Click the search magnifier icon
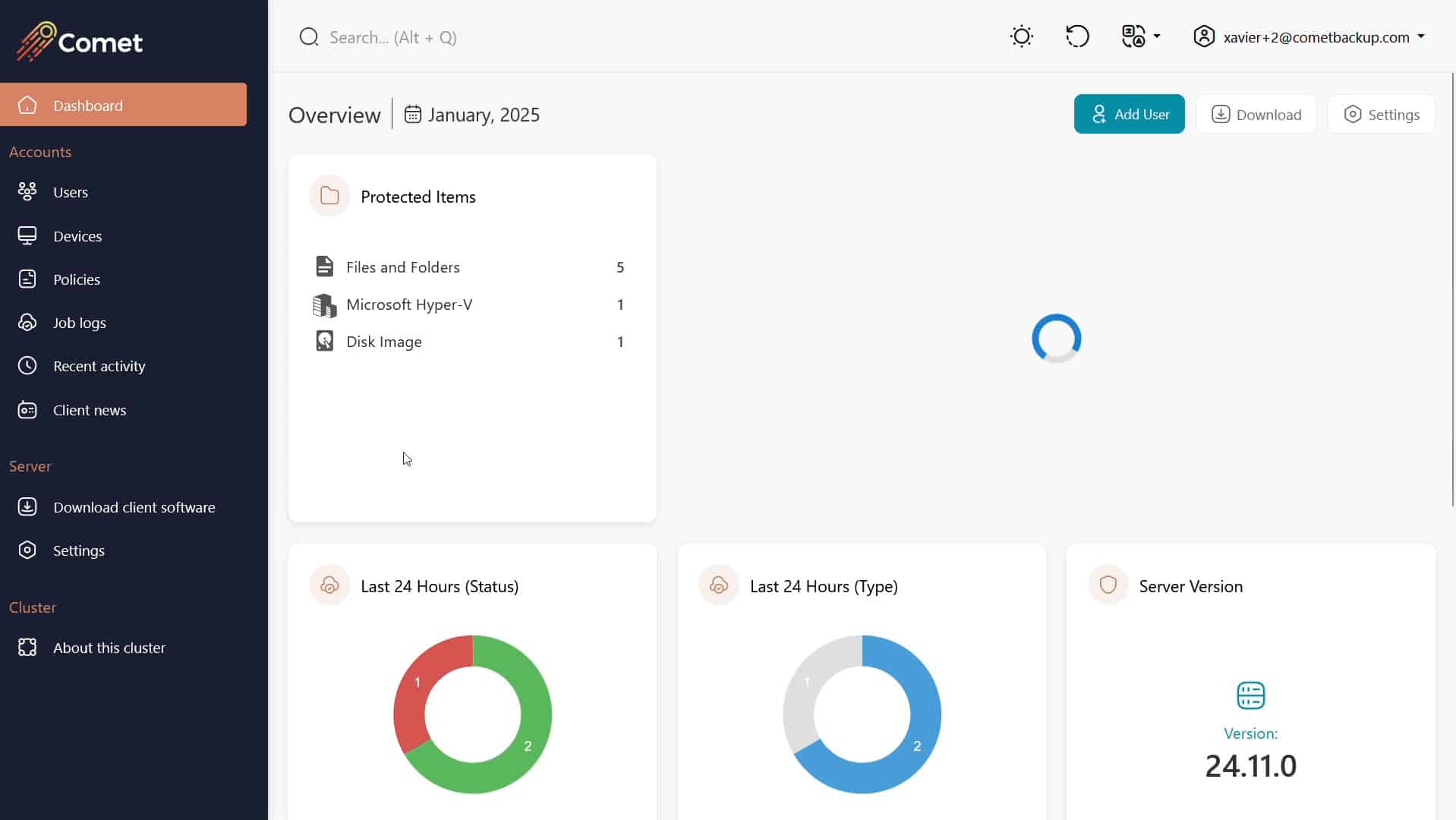Image resolution: width=1456 pixels, height=820 pixels. pyautogui.click(x=308, y=37)
